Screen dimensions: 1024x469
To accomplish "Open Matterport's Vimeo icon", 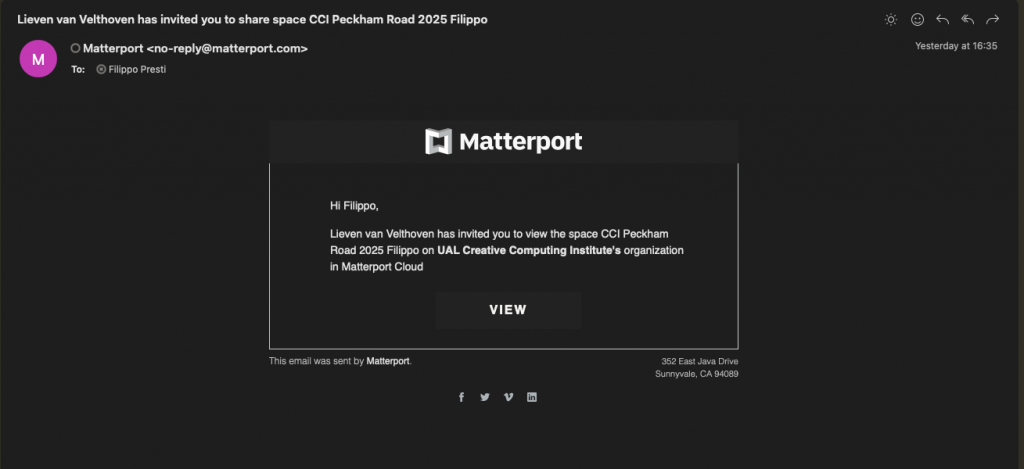I will pyautogui.click(x=508, y=397).
